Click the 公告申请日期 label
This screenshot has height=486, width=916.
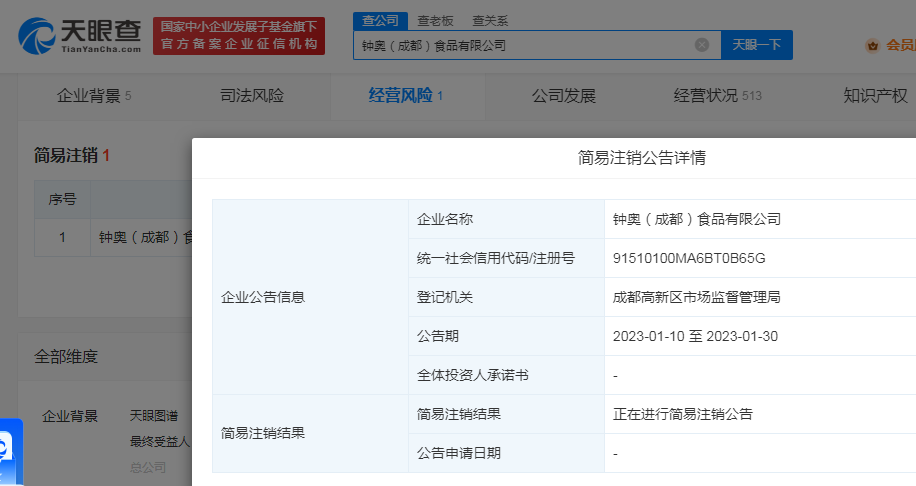point(459,453)
